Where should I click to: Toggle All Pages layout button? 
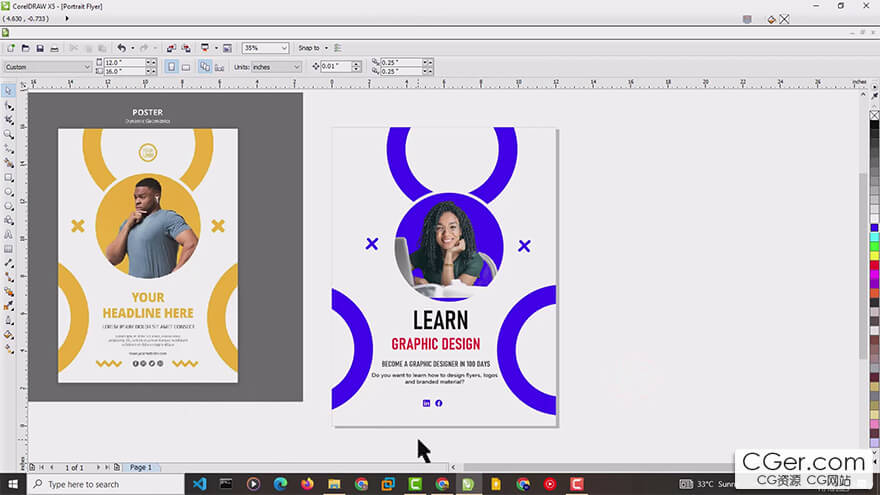coord(205,67)
